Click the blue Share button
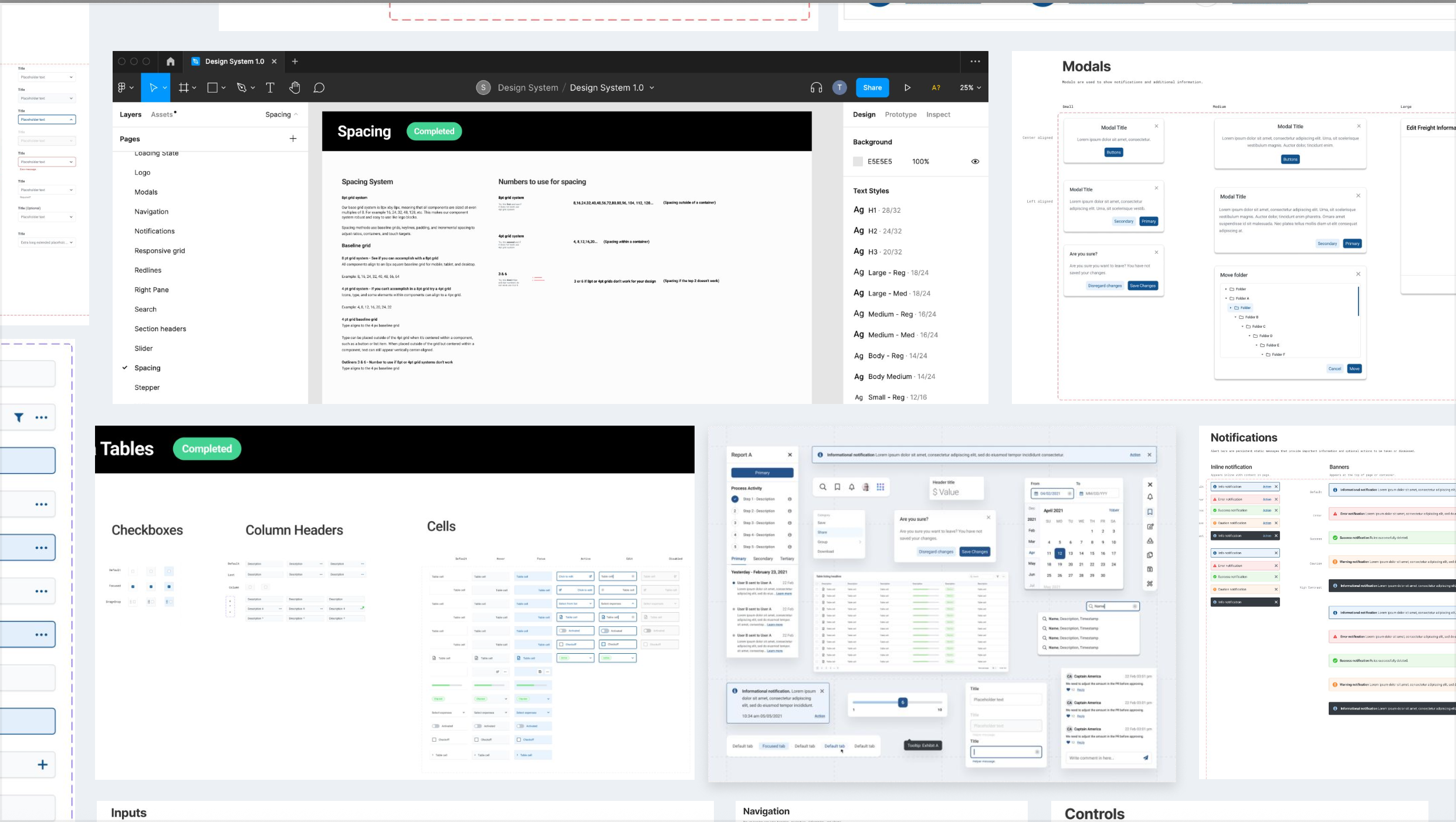 click(x=872, y=88)
